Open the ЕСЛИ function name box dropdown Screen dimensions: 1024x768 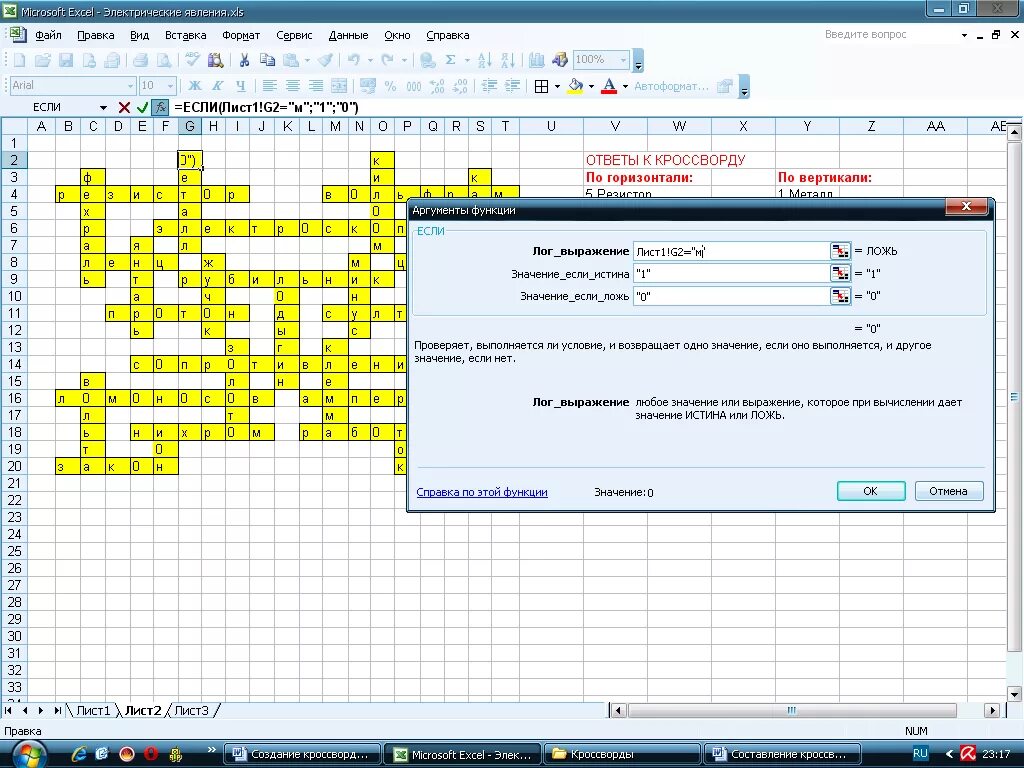[x=103, y=107]
